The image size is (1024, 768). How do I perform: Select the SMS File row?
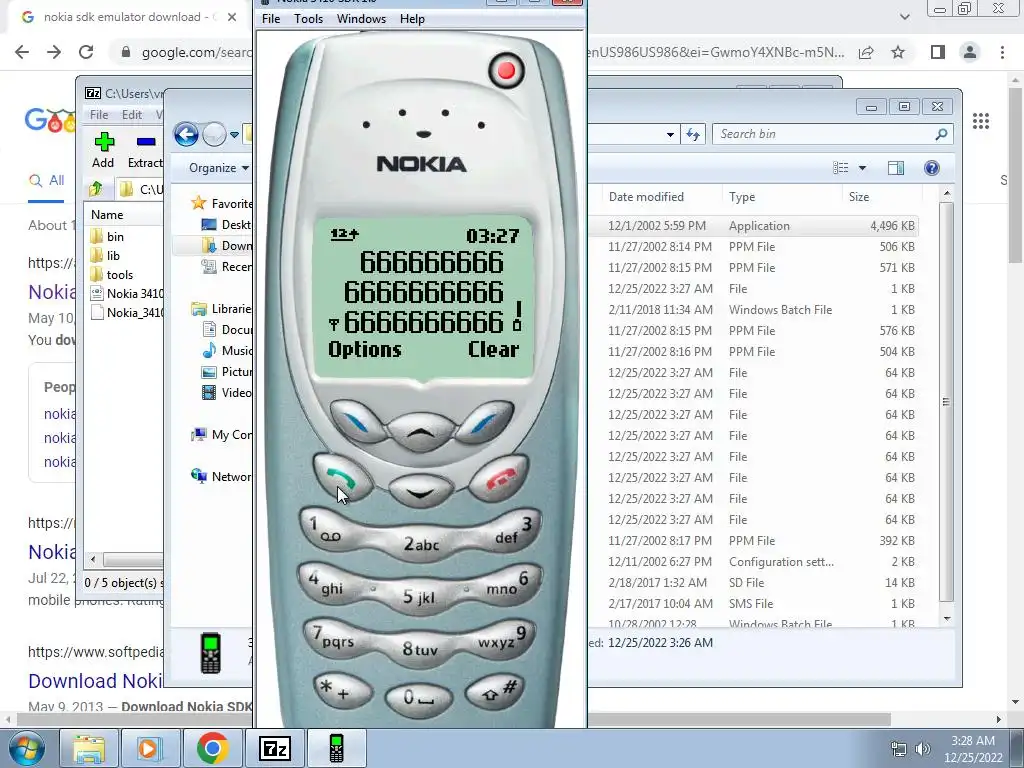tap(753, 603)
